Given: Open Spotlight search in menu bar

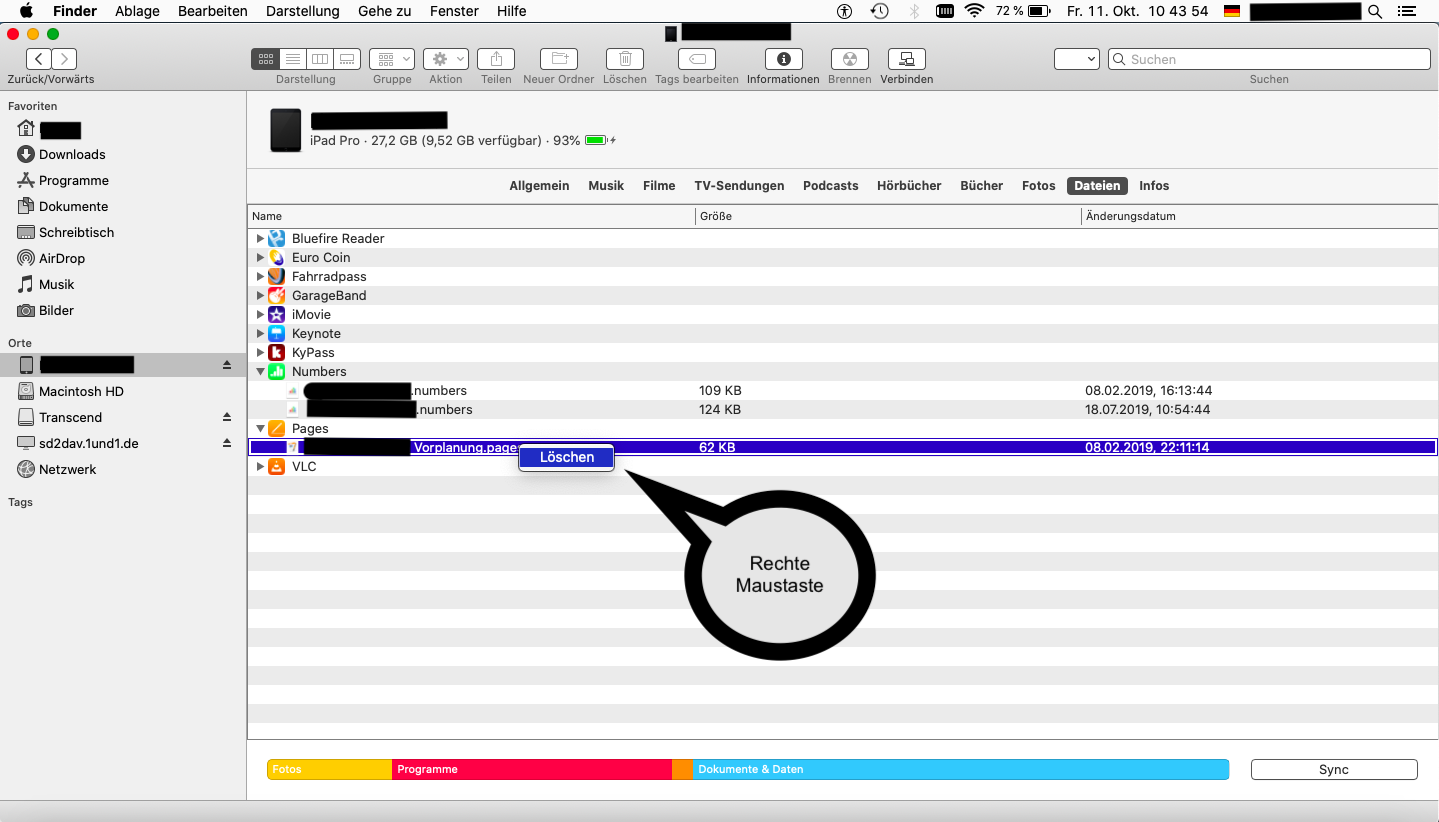Looking at the screenshot, I should tap(1375, 11).
